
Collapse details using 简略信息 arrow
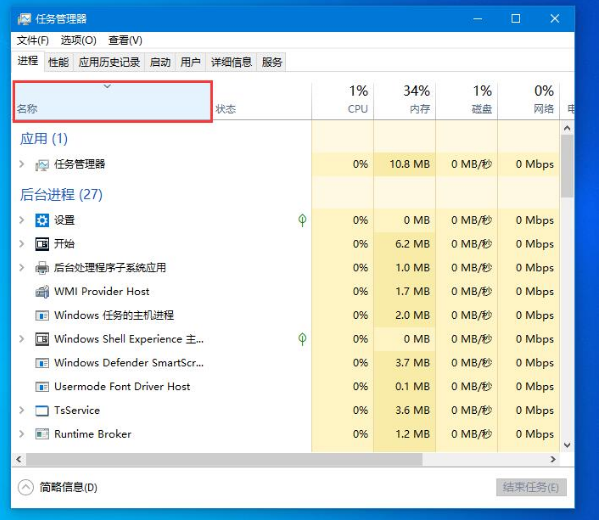point(26,487)
